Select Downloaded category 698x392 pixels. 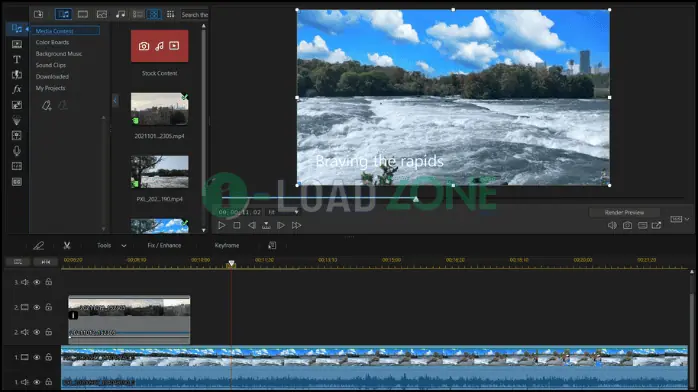(x=52, y=77)
